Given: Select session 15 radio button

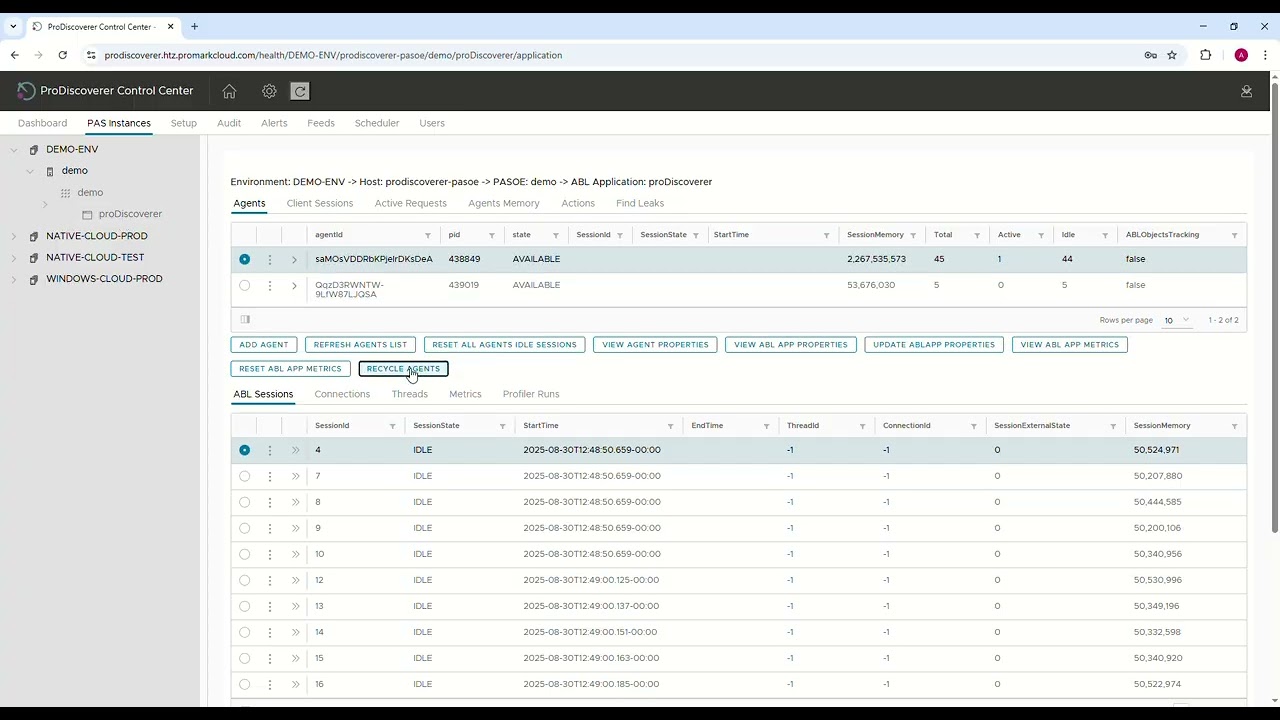Looking at the screenshot, I should [244, 658].
